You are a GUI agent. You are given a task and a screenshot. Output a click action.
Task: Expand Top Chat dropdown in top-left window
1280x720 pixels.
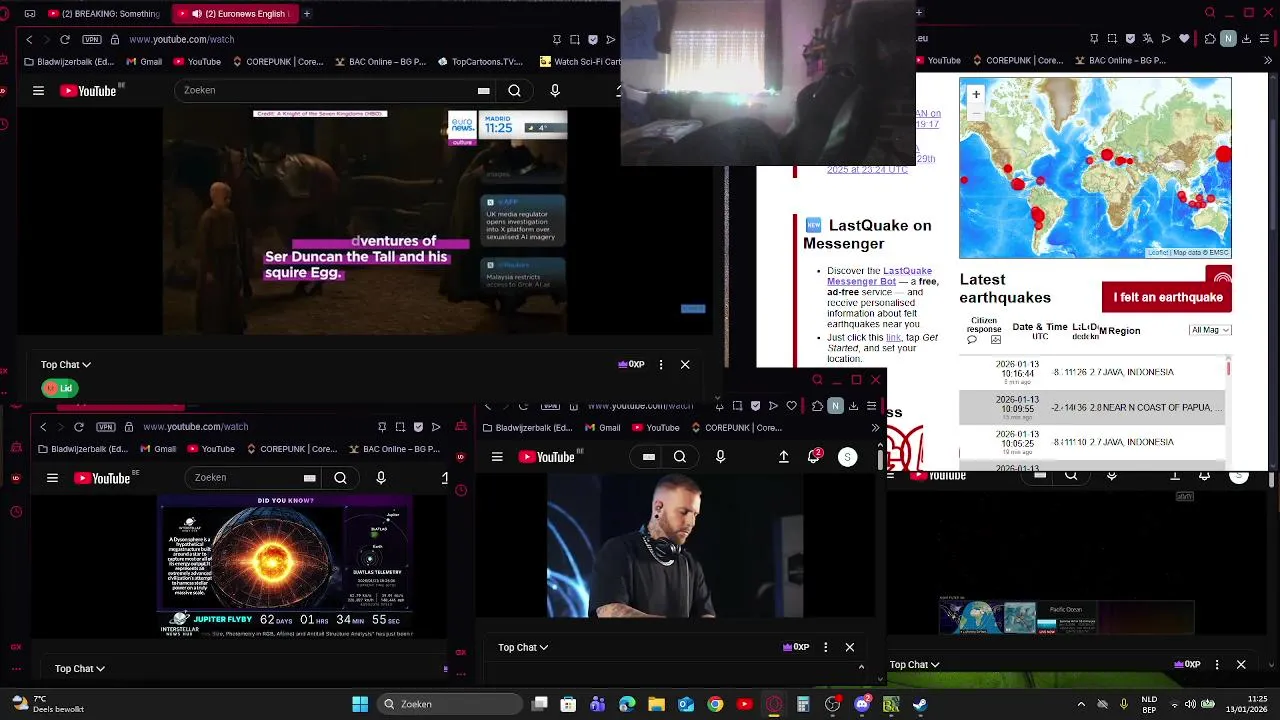[66, 365]
